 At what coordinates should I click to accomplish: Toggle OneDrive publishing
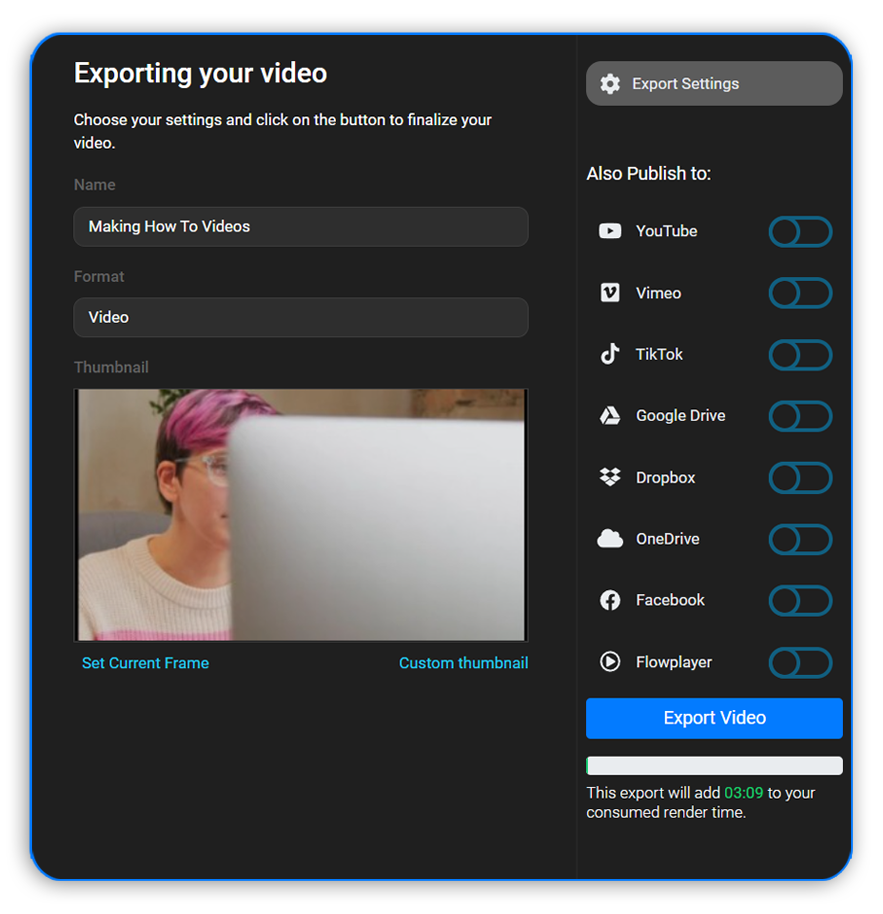point(800,539)
